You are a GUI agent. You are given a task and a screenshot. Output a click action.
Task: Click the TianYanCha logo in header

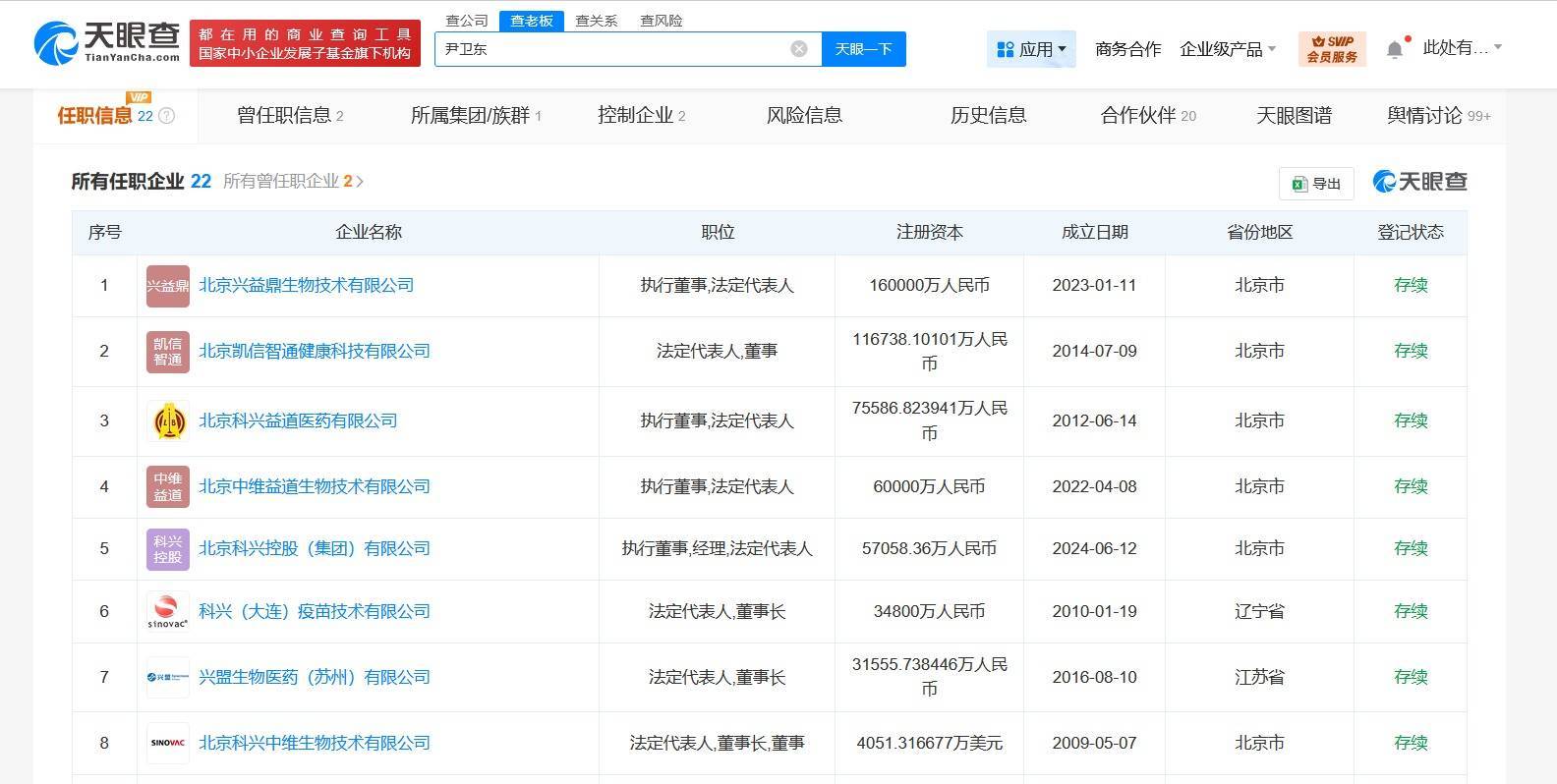pyautogui.click(x=107, y=42)
